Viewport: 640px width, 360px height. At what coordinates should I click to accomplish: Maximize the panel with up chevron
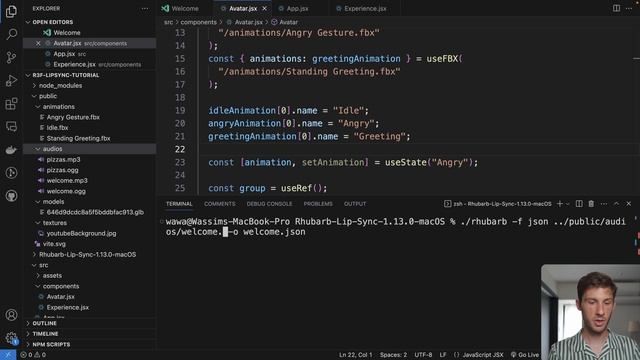(x=616, y=204)
